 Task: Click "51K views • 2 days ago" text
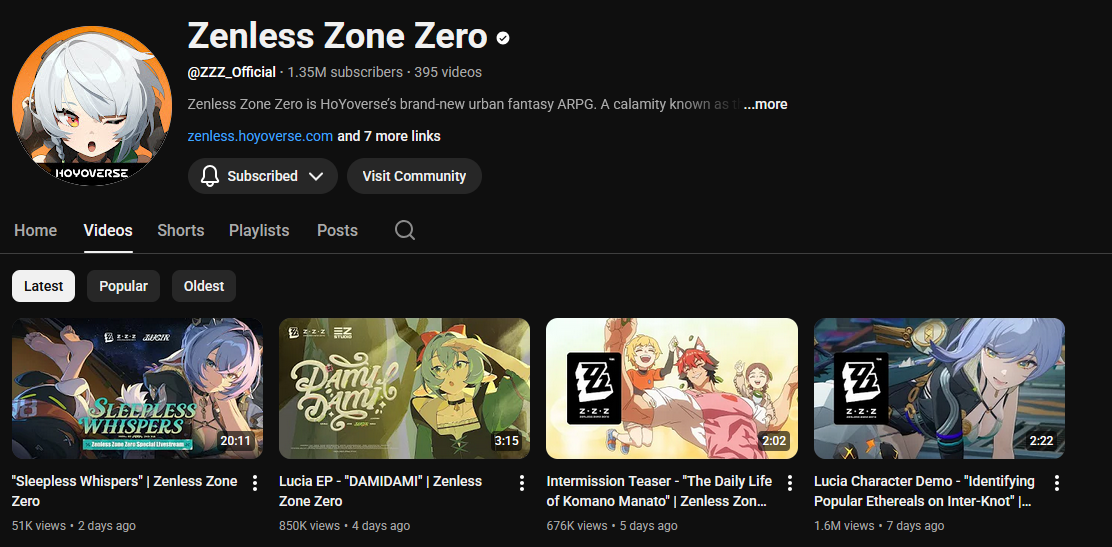point(74,526)
